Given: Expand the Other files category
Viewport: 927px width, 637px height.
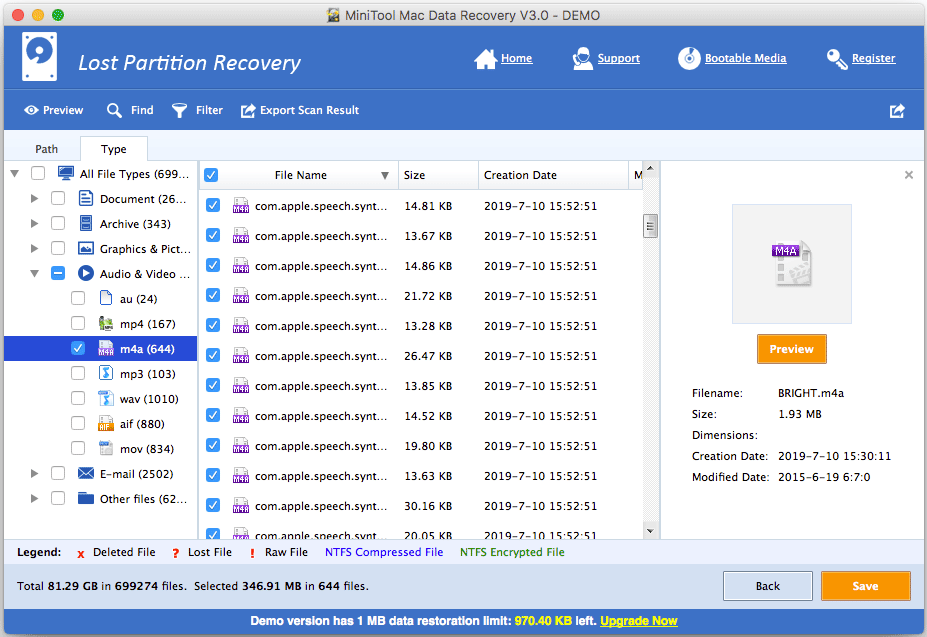Looking at the screenshot, I should [34, 498].
